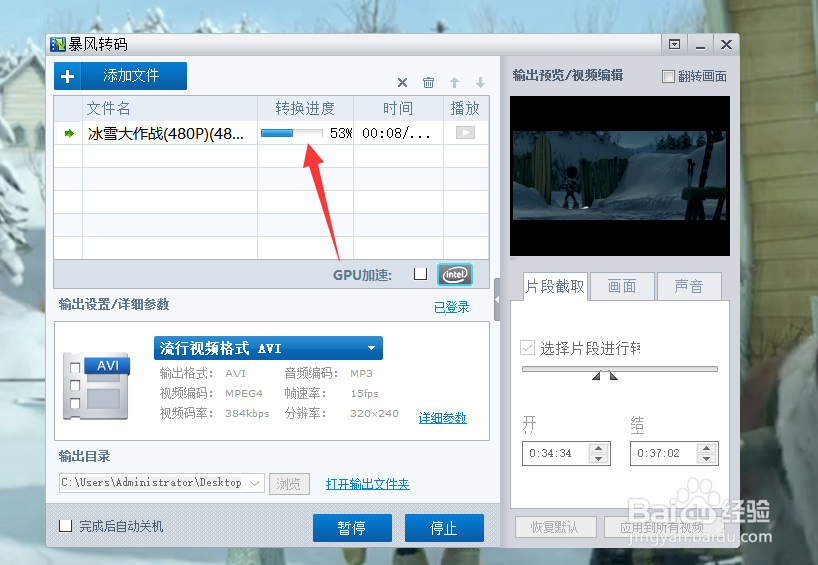This screenshot has height=565, width=818.
Task: Toggle the 翻转画面 checkbox
Action: [668, 77]
